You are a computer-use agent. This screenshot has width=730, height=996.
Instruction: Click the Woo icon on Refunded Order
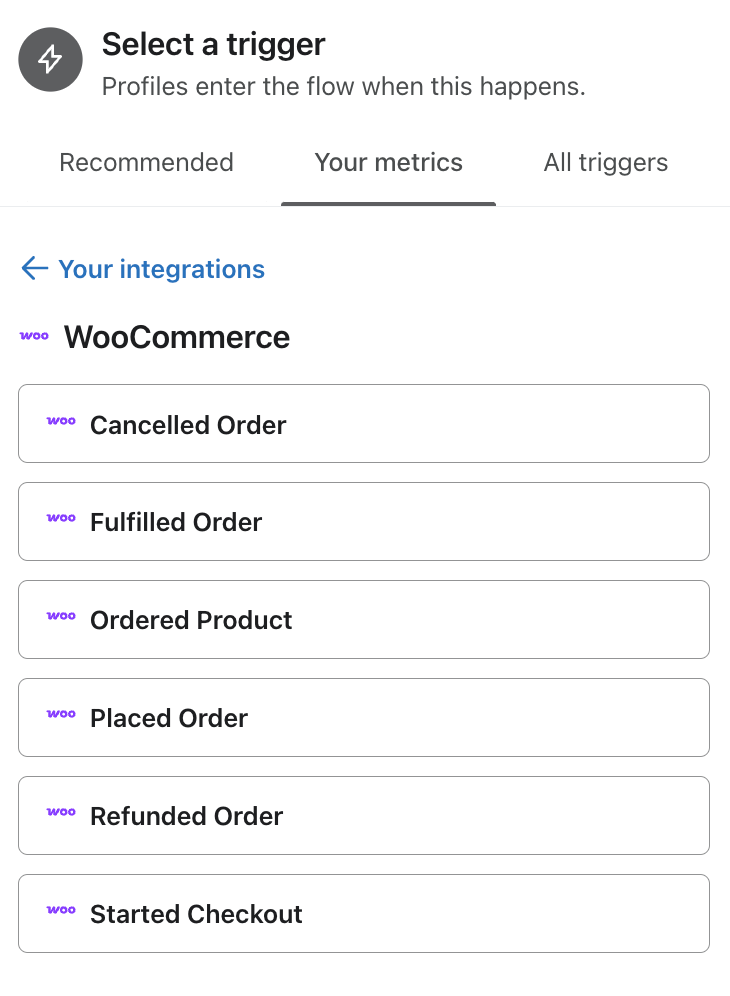61,813
